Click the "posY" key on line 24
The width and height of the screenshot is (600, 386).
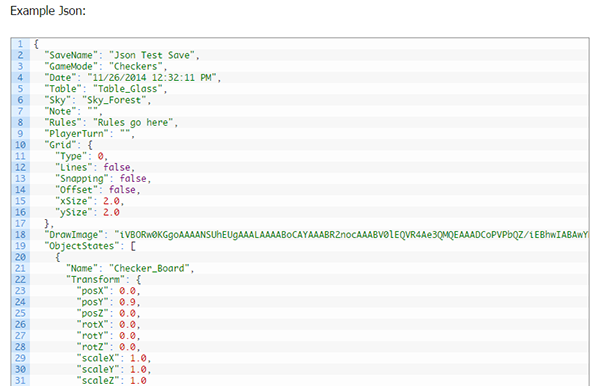tap(93, 302)
